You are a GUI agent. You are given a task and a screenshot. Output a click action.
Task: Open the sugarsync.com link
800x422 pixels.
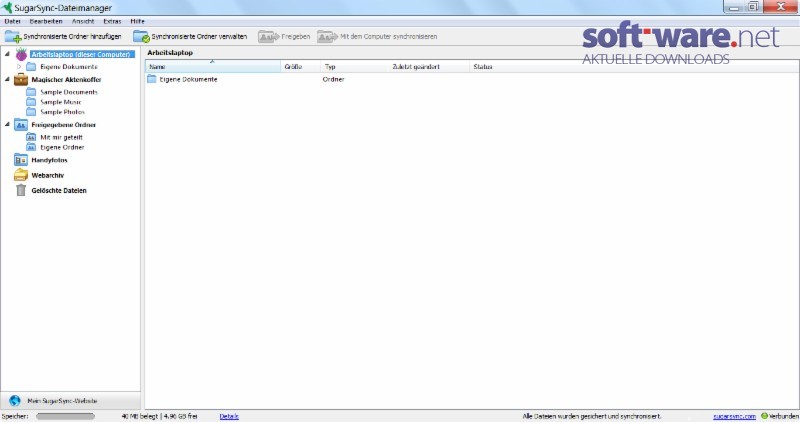734,416
